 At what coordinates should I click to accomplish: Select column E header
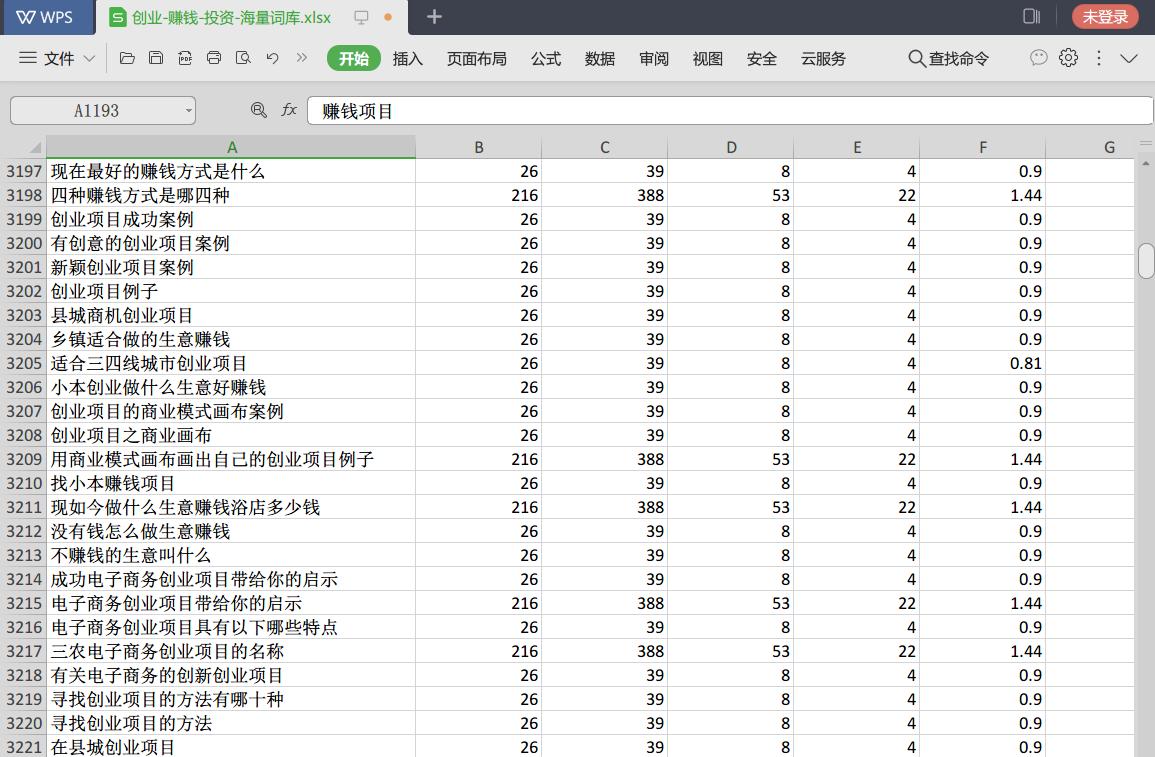point(857,147)
